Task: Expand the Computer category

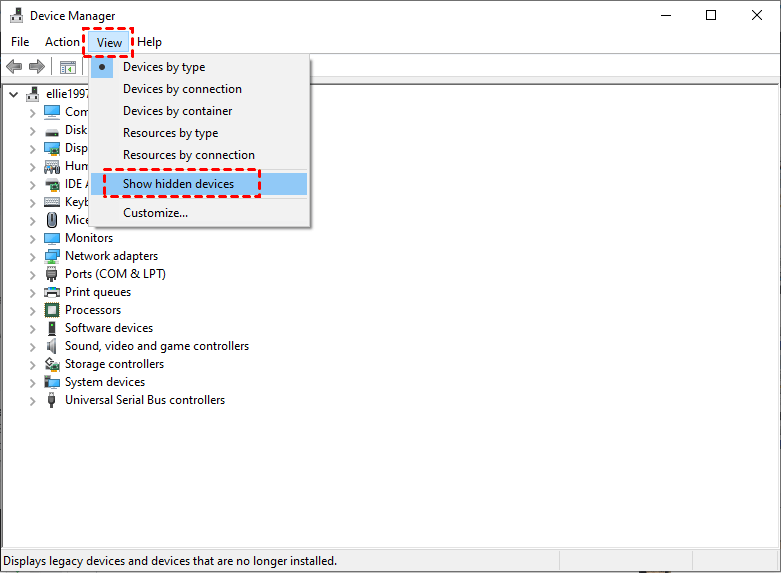Action: coord(33,113)
